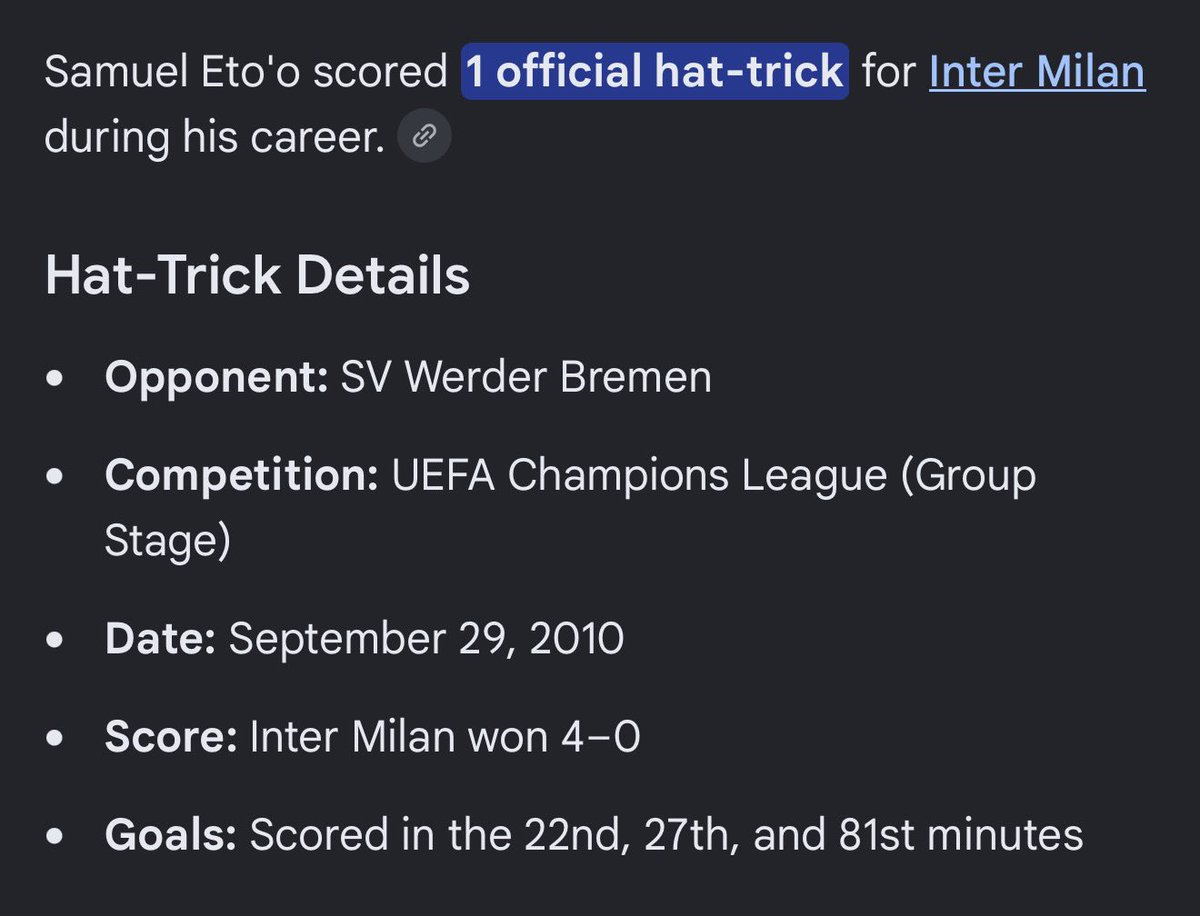Click the bold "Score:" label
The height and width of the screenshot is (916, 1200).
tap(171, 737)
